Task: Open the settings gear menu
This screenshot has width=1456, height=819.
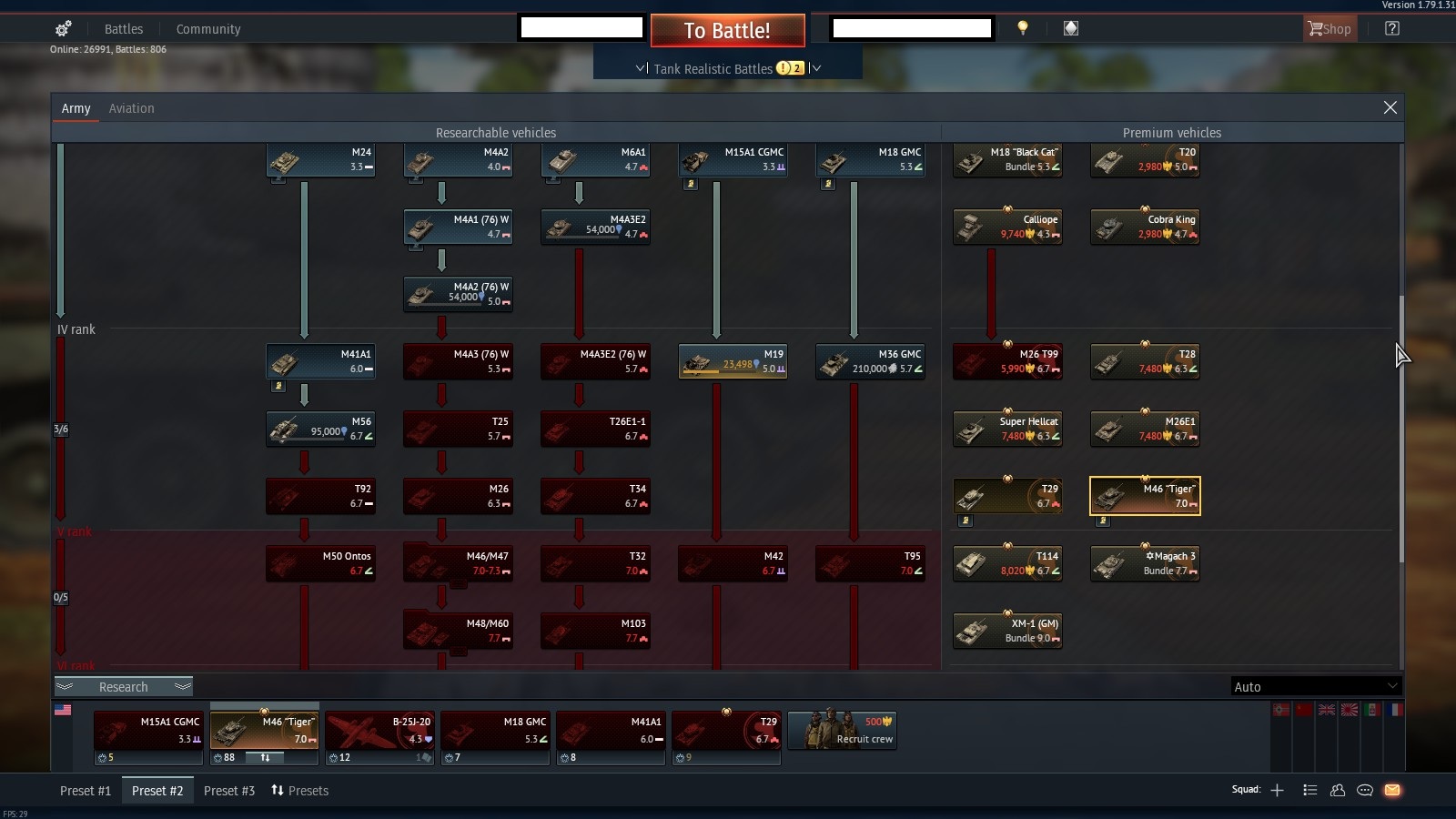Action: tap(63, 29)
